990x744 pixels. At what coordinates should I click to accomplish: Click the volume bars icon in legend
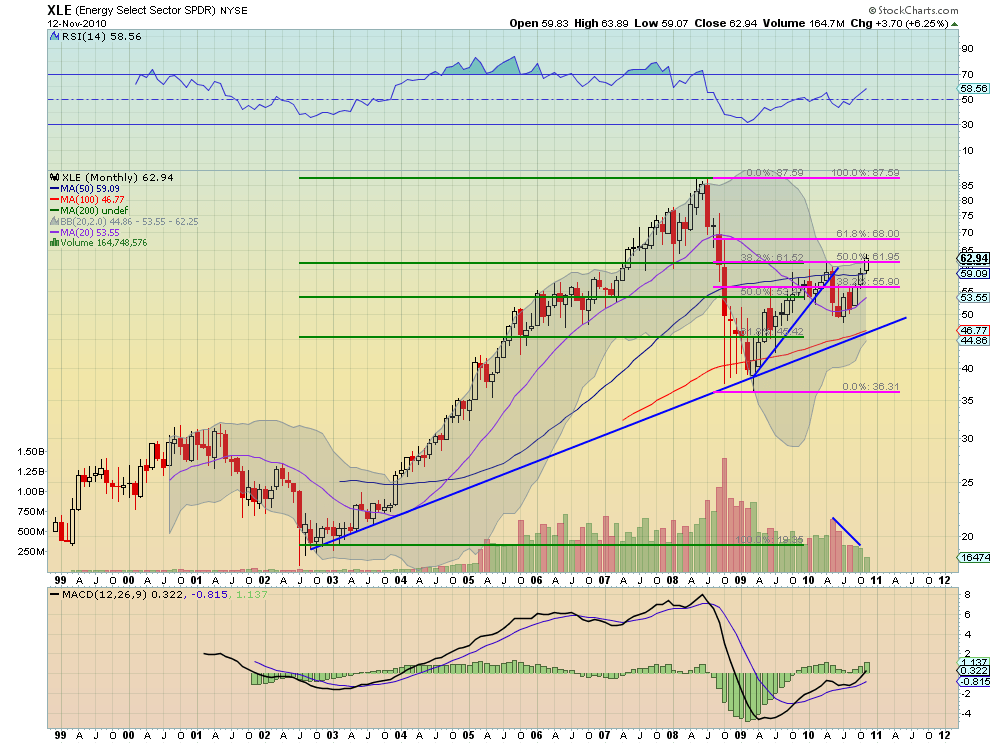[55, 243]
